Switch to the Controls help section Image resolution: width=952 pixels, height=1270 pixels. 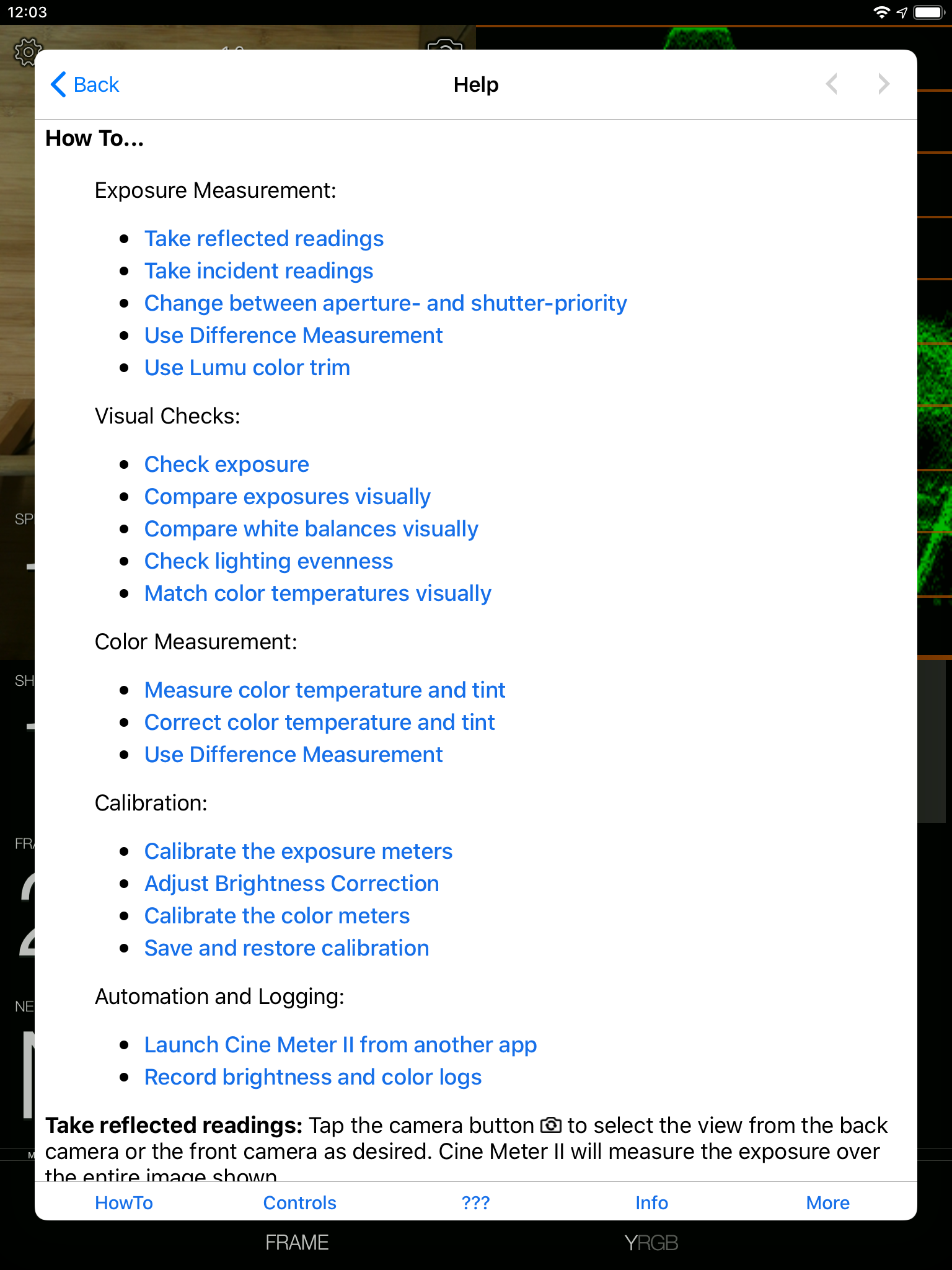[299, 1202]
